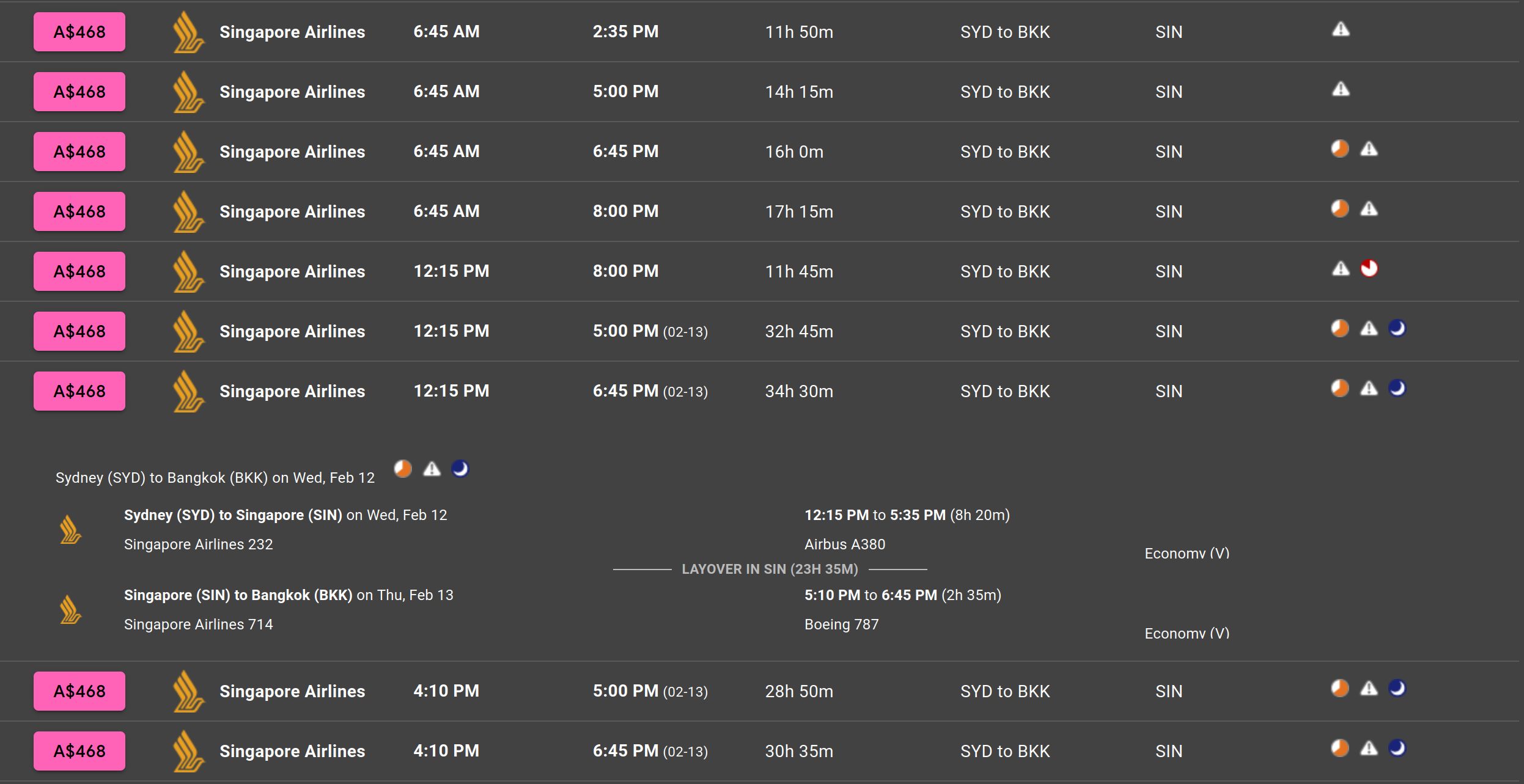Click the red clock icon on the 11h 45m flight
This screenshot has width=1524, height=784.
coord(1369,269)
